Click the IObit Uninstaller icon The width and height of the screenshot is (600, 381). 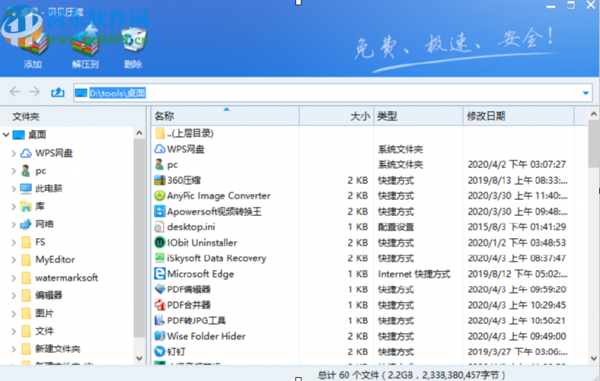[x=160, y=243]
